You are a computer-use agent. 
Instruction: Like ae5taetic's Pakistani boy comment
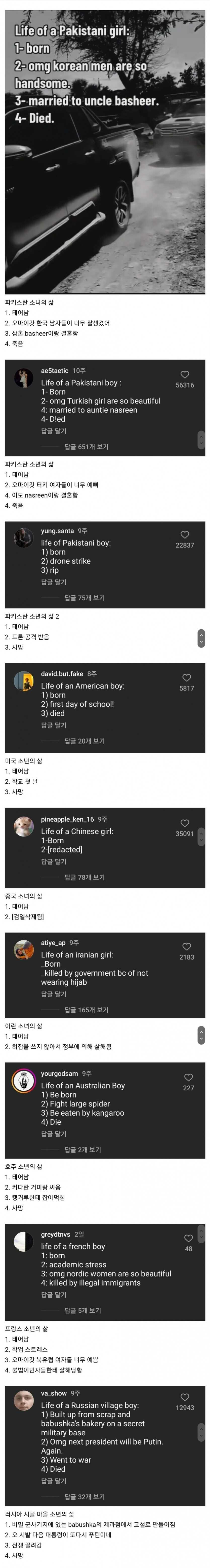[x=185, y=374]
